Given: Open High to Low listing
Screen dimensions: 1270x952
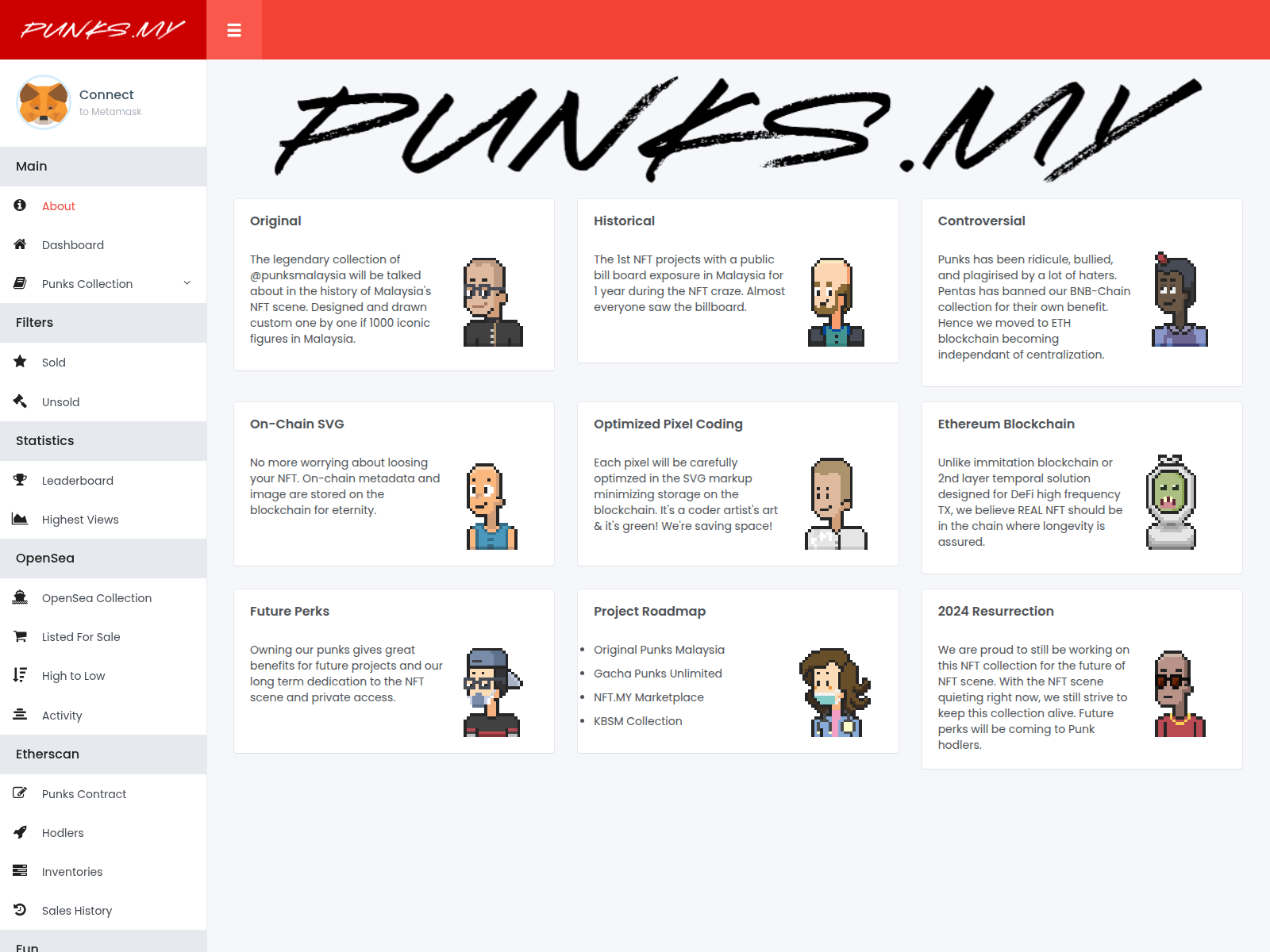Looking at the screenshot, I should 103,676.
